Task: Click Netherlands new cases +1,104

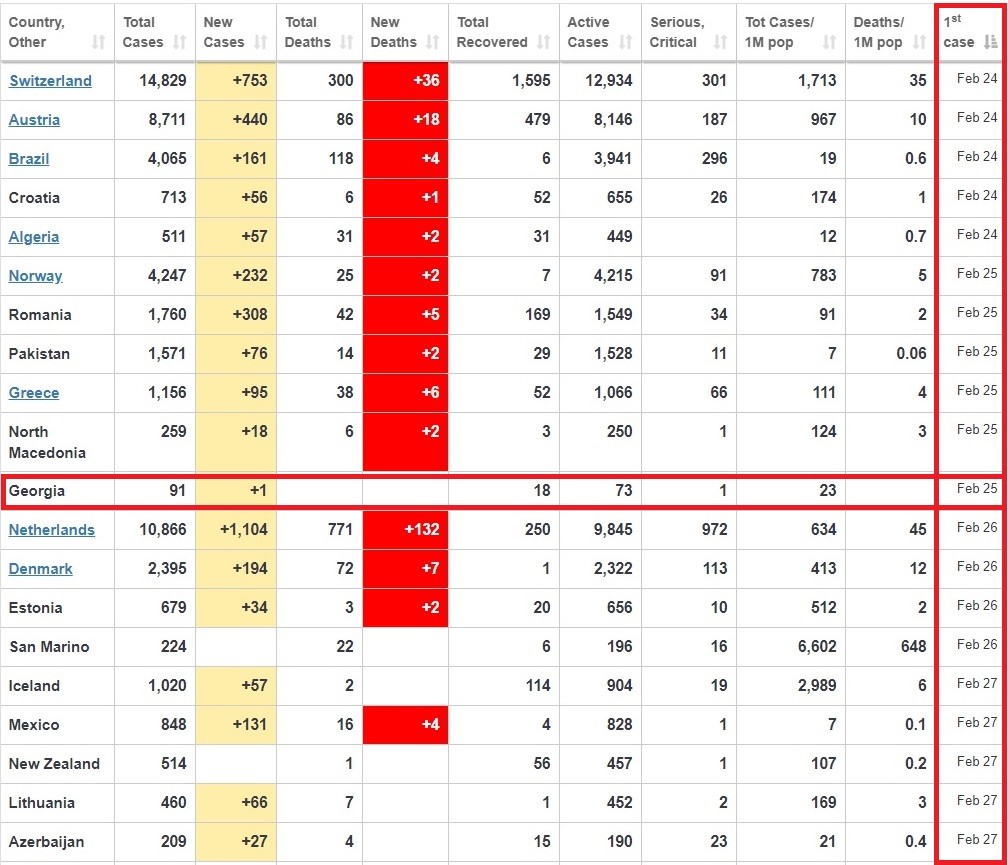Action: (x=244, y=530)
